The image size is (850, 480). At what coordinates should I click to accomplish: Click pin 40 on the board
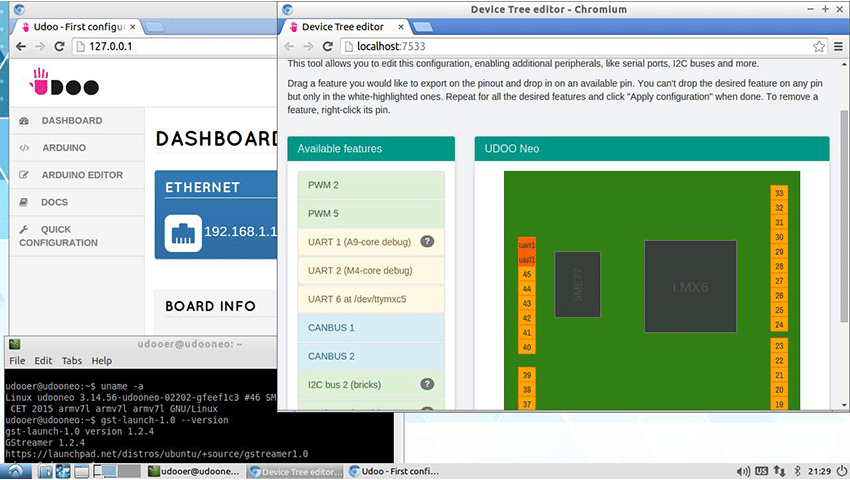click(x=527, y=347)
